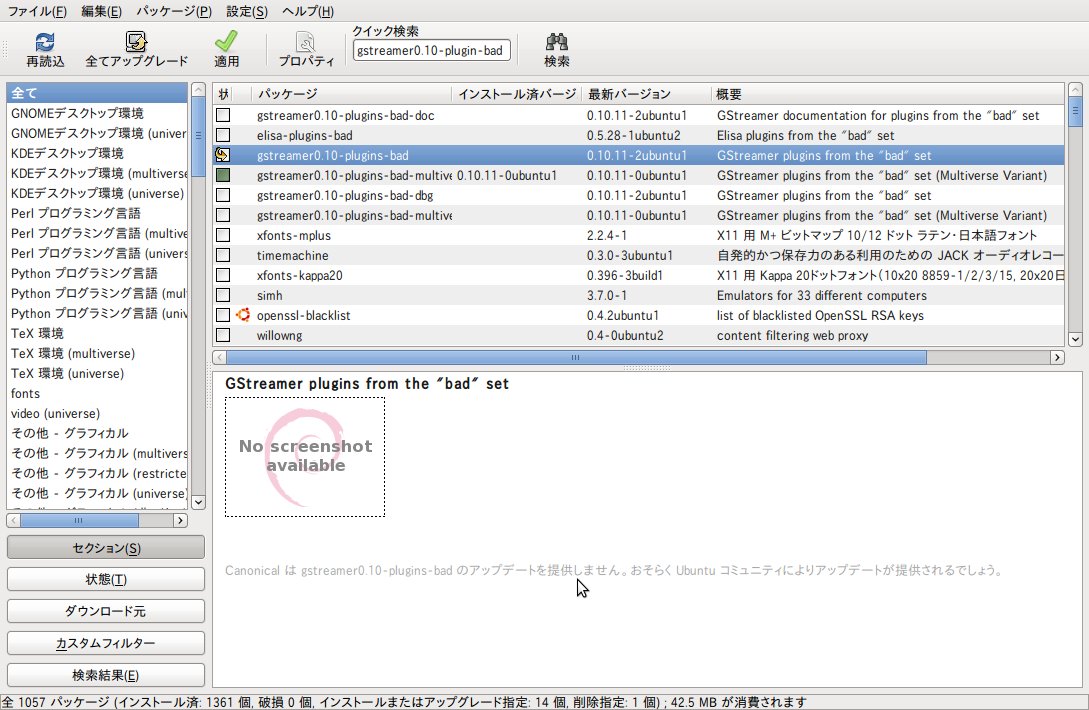
Task: Click the 'Emulators for 33 different computers' description
Action: [x=822, y=295]
